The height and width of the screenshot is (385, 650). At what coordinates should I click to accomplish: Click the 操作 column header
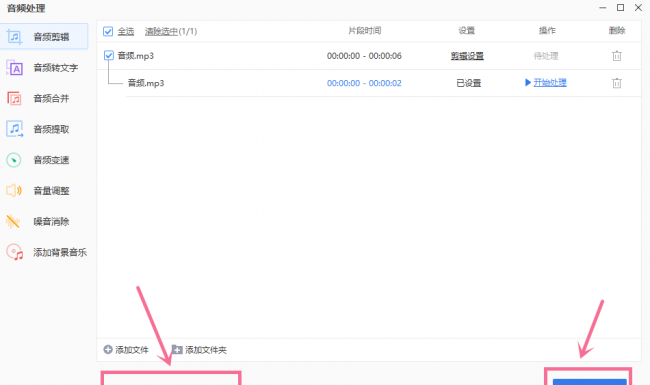click(x=547, y=30)
